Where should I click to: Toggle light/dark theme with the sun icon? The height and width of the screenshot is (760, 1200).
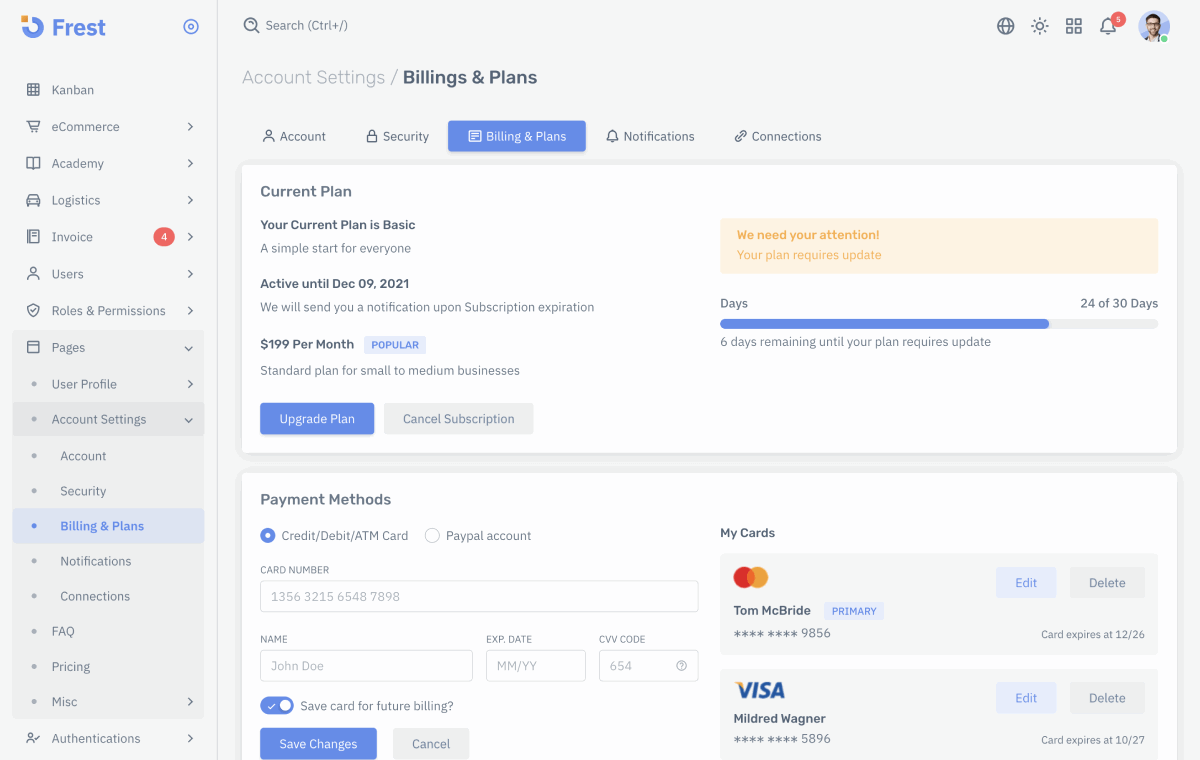[x=1040, y=26]
